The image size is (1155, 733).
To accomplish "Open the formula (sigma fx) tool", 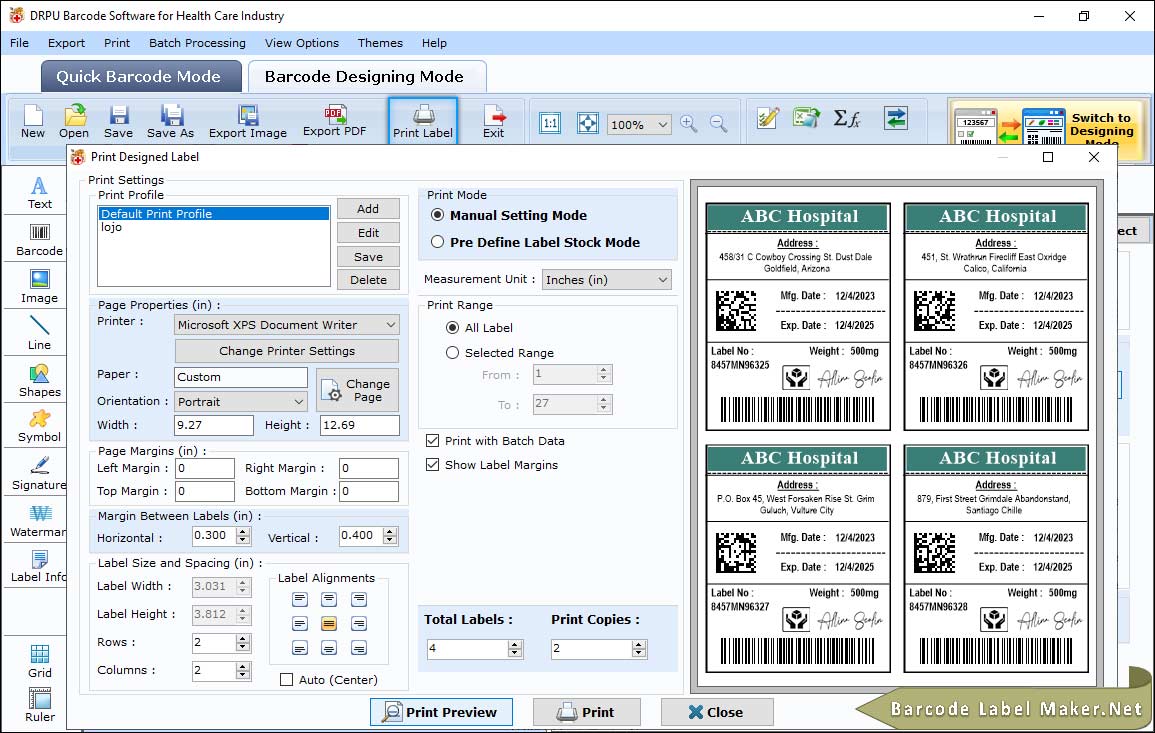I will coord(847,118).
